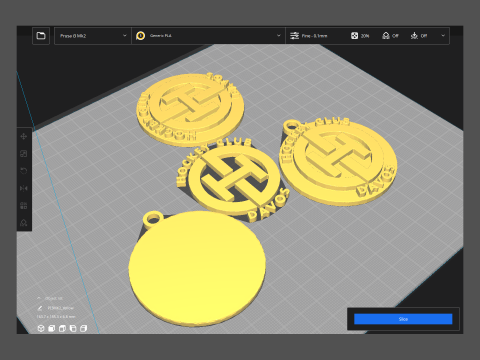
Task: Switch to left side view cube icon
Action: tap(73, 329)
